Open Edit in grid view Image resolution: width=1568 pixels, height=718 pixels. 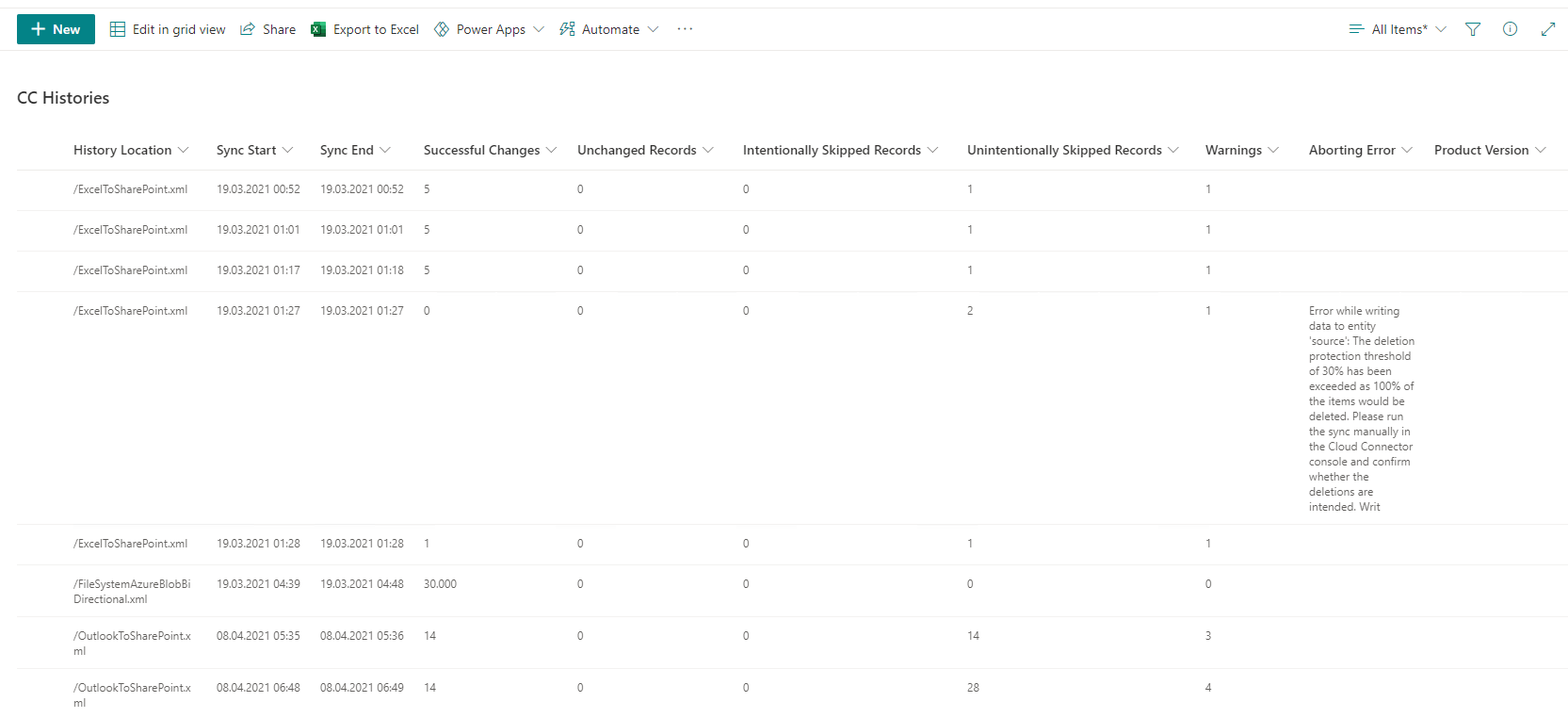point(168,29)
